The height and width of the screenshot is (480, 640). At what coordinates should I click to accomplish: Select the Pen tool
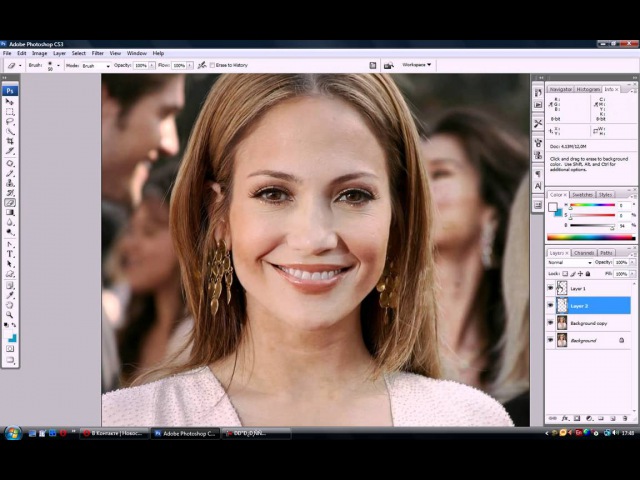tap(10, 244)
